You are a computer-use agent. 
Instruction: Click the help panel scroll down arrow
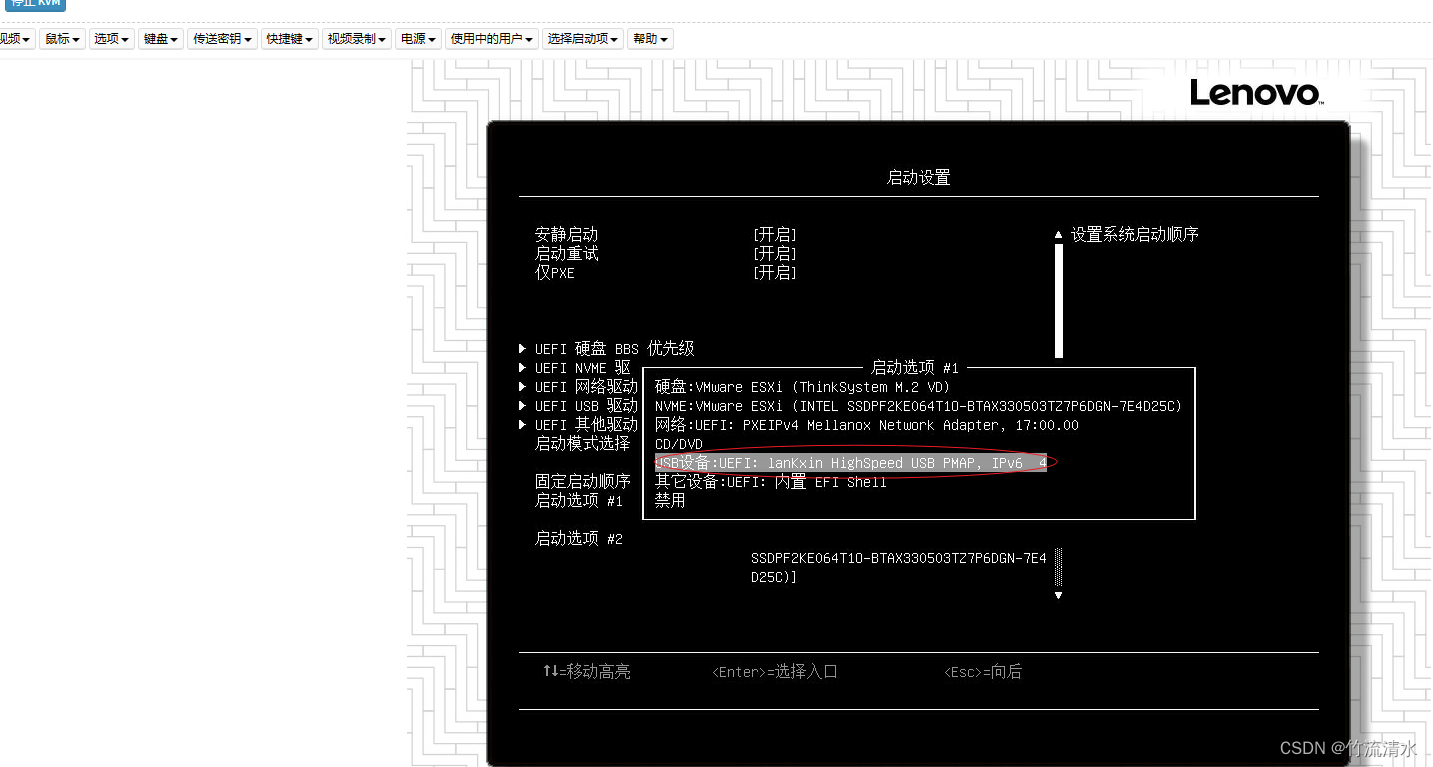(1058, 595)
